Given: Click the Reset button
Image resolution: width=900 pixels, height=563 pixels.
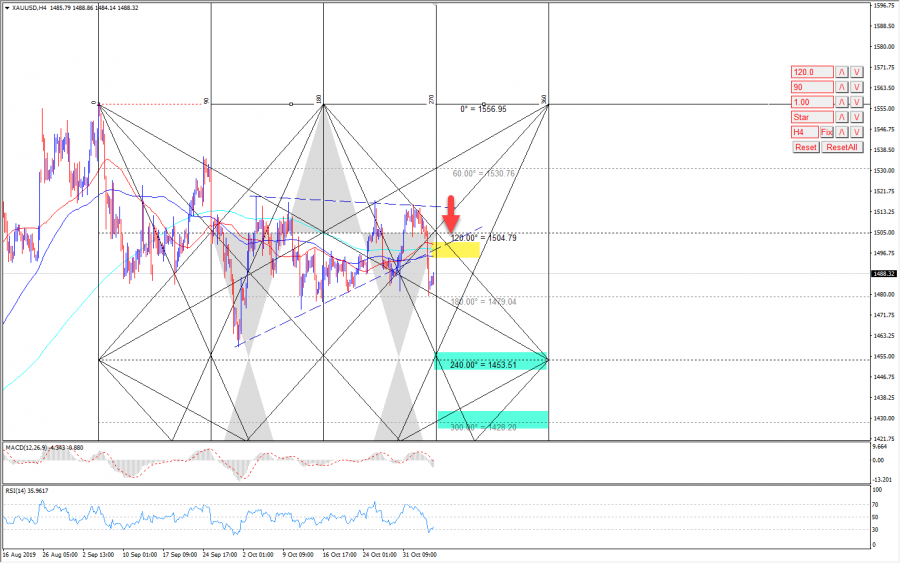Looking at the screenshot, I should (x=805, y=147).
